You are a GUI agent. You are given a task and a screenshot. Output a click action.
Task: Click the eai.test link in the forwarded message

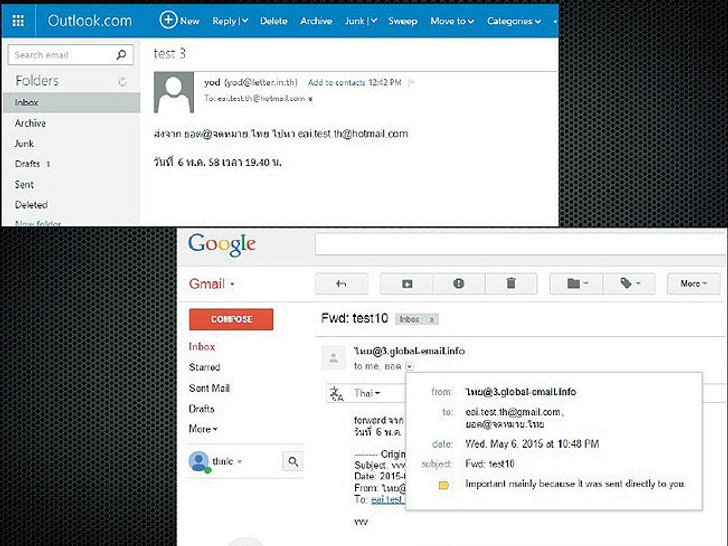click(388, 500)
